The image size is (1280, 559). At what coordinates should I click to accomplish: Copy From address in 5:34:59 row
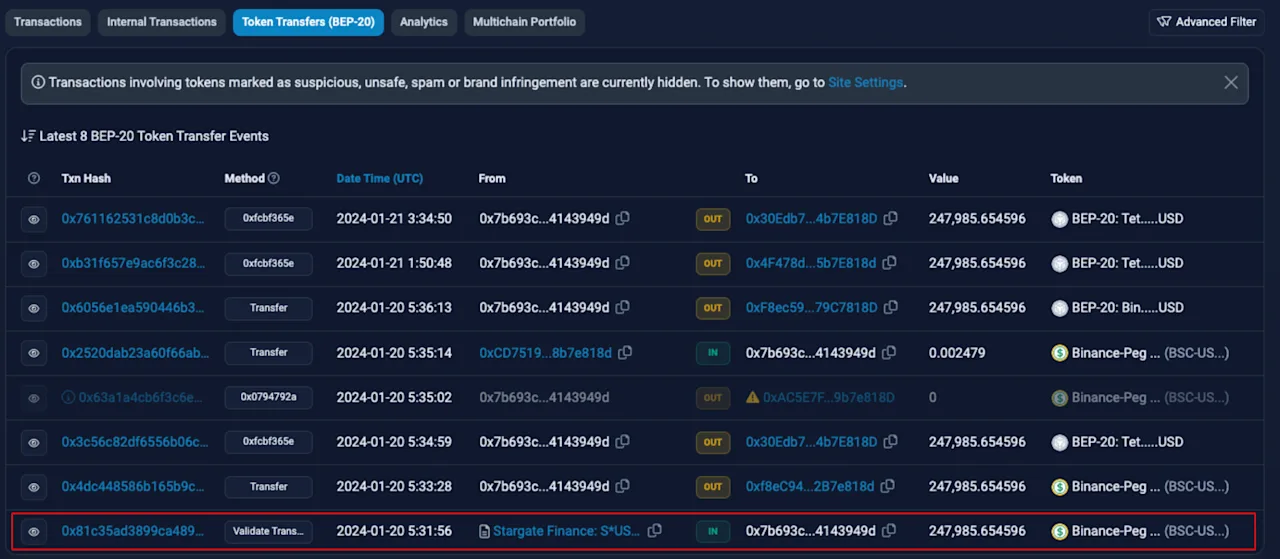click(622, 442)
